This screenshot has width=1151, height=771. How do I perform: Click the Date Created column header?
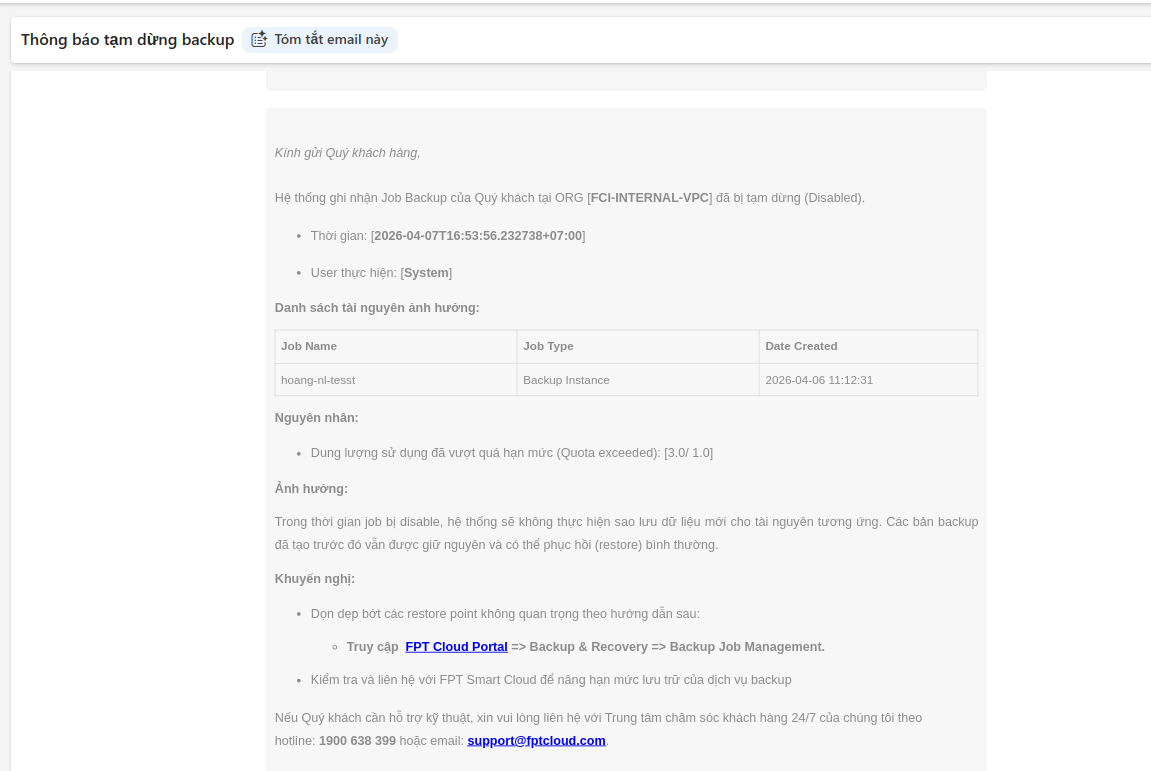801,346
